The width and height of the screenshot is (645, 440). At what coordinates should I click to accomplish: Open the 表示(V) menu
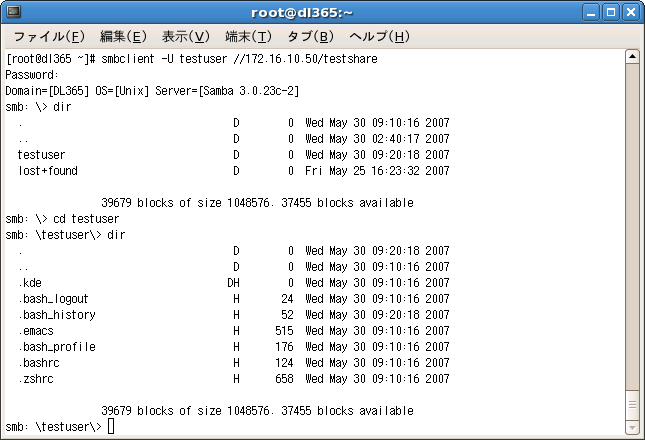tap(185, 37)
